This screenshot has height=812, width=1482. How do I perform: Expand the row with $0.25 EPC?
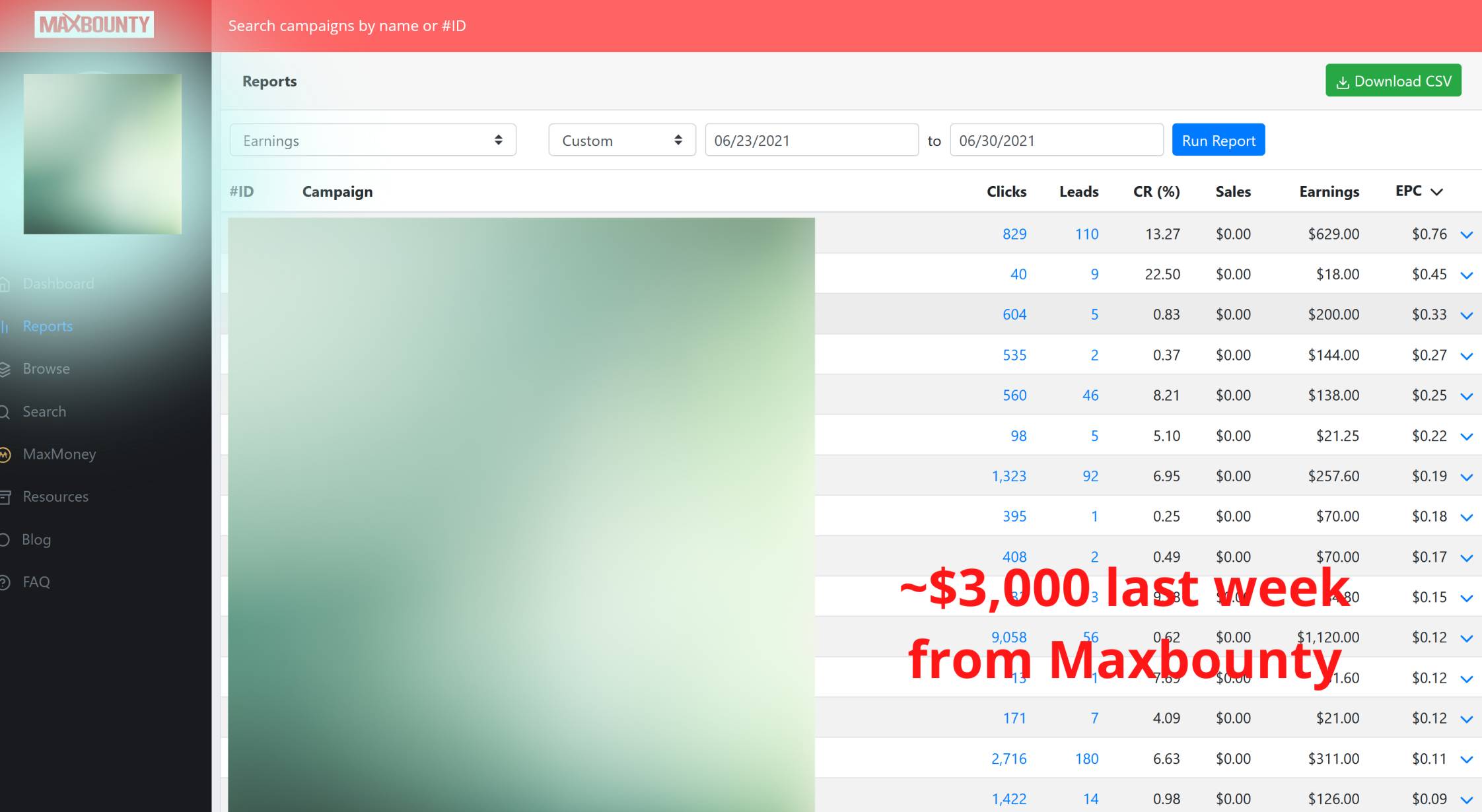tap(1466, 396)
